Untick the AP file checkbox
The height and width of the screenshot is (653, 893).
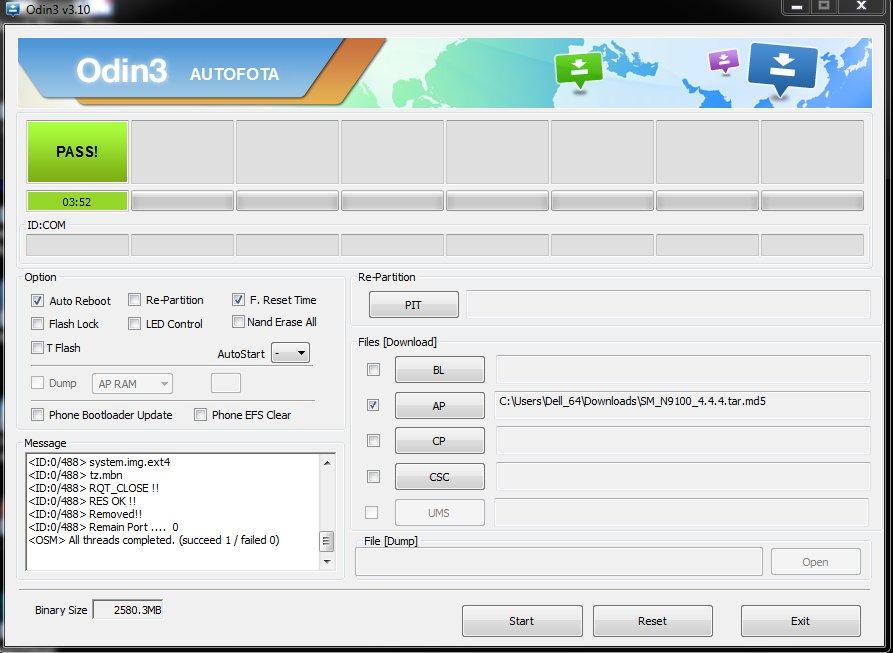(374, 405)
